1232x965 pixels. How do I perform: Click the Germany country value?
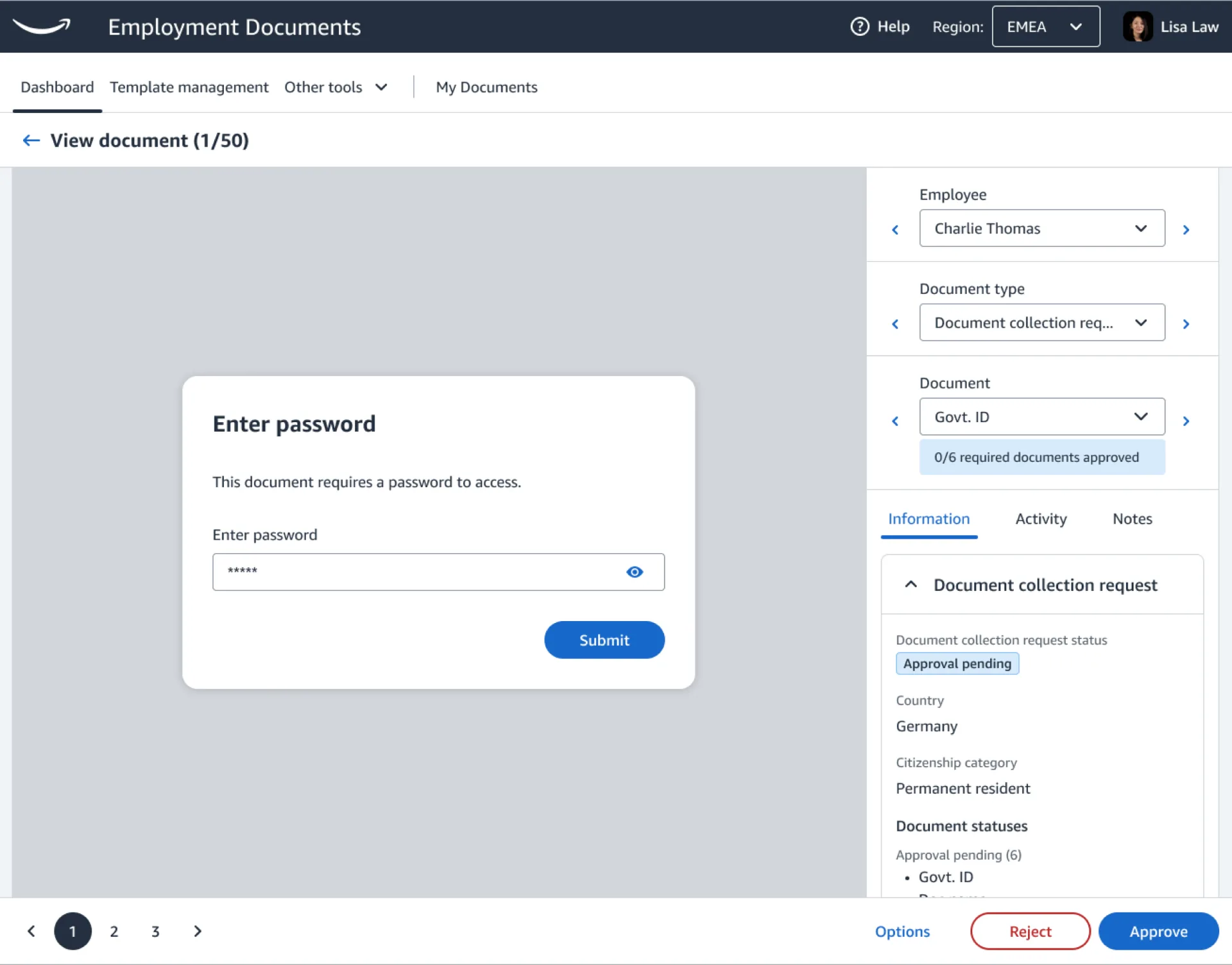click(x=927, y=726)
